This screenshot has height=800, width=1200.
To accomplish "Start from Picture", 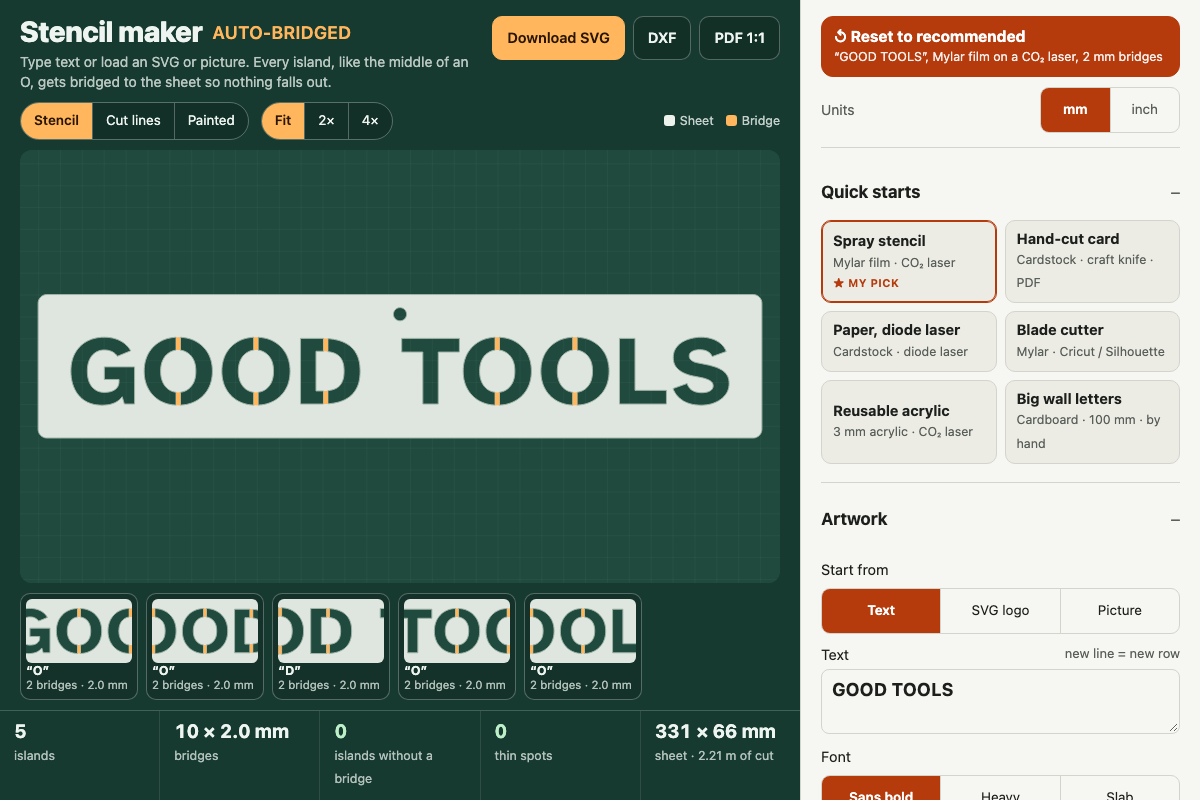I will pyautogui.click(x=1119, y=611).
